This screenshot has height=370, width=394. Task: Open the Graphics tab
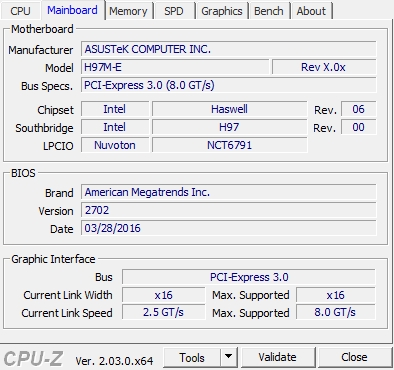tap(222, 11)
